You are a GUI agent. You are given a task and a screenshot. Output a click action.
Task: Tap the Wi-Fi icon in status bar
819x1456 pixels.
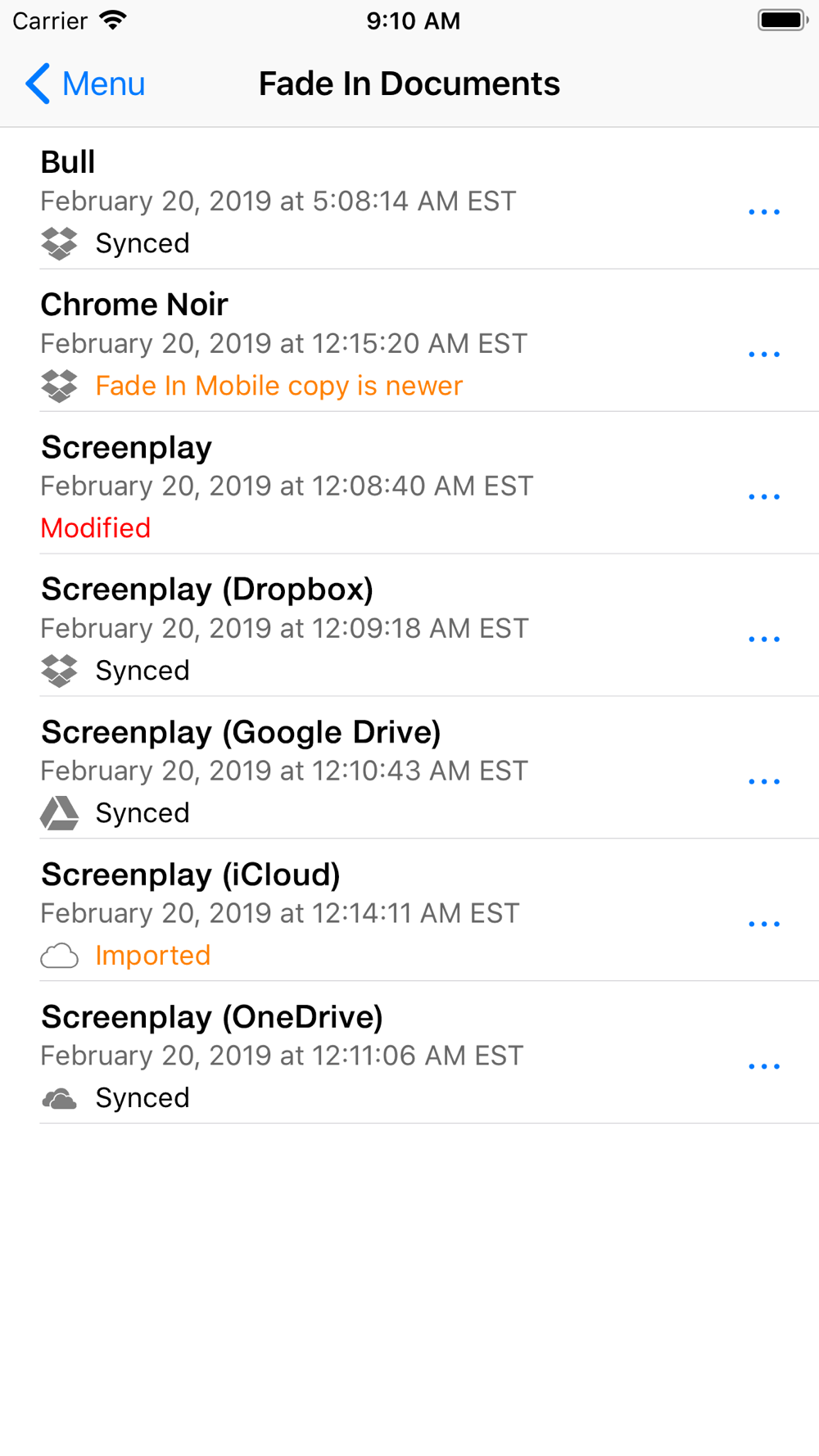(113, 20)
